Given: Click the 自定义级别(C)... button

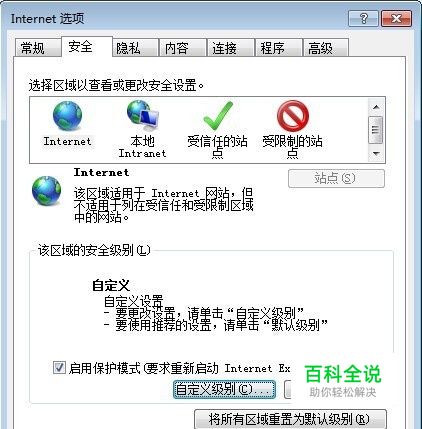Looking at the screenshot, I should tap(224, 389).
